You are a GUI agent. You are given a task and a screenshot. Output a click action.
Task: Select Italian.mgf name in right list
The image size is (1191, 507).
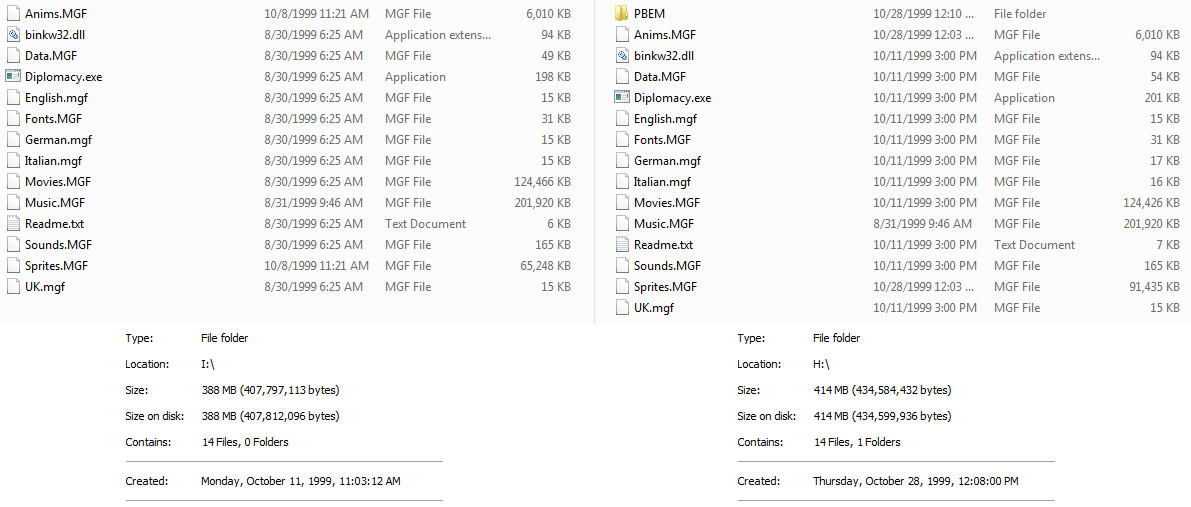(662, 182)
